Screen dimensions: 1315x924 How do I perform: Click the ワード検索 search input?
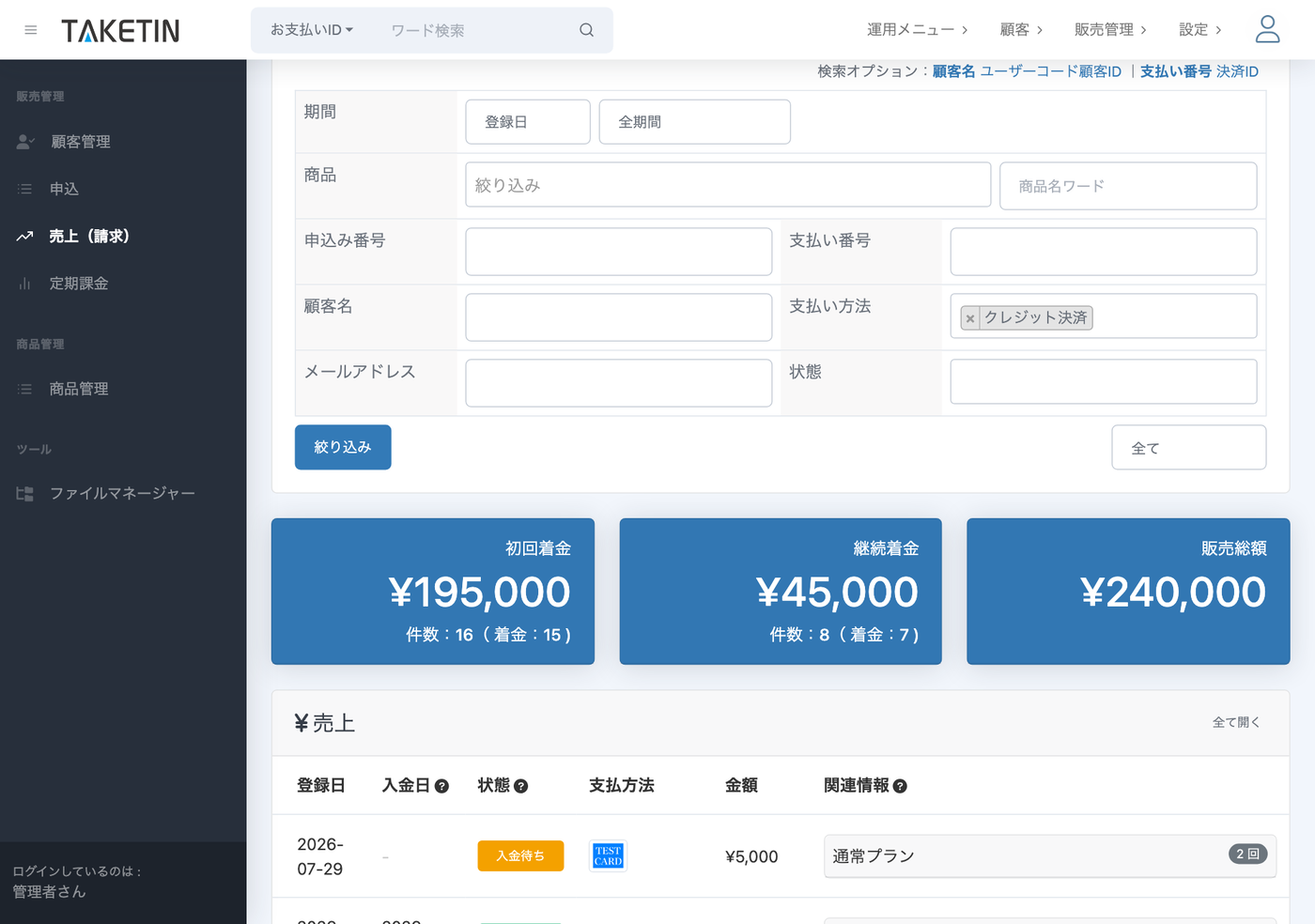point(474,30)
